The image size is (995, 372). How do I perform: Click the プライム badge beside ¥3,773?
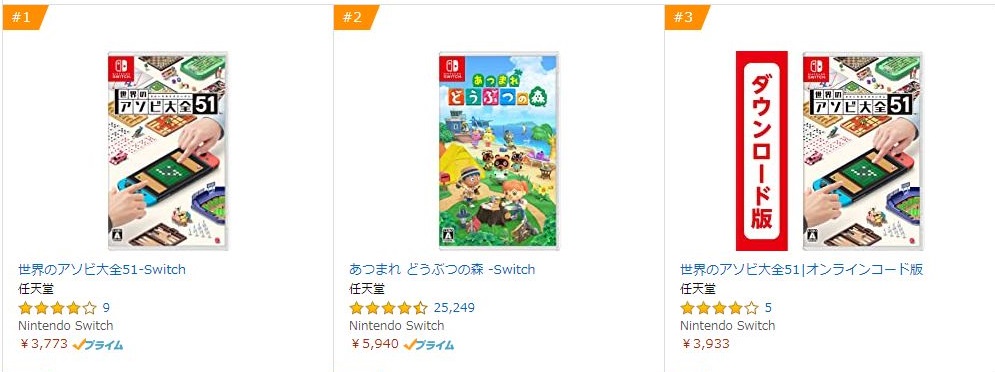coord(98,345)
